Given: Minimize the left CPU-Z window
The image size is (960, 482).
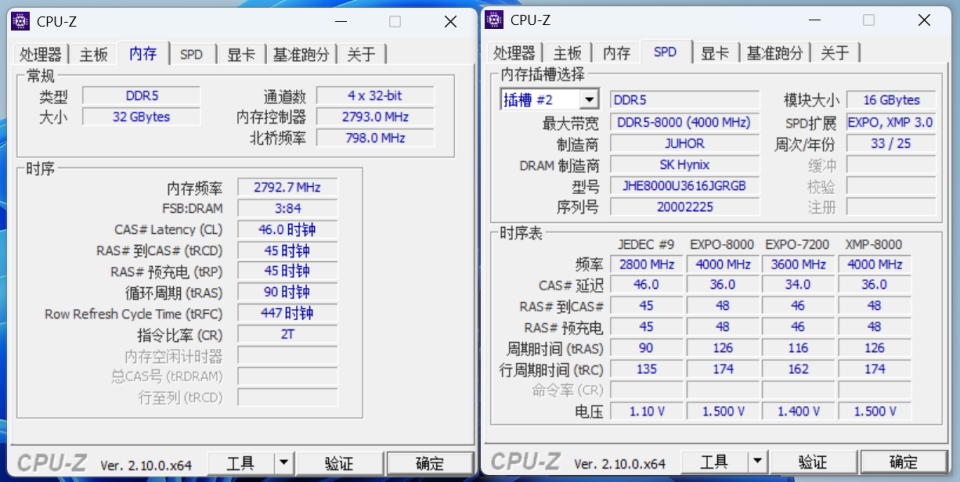Looking at the screenshot, I should 343,21.
